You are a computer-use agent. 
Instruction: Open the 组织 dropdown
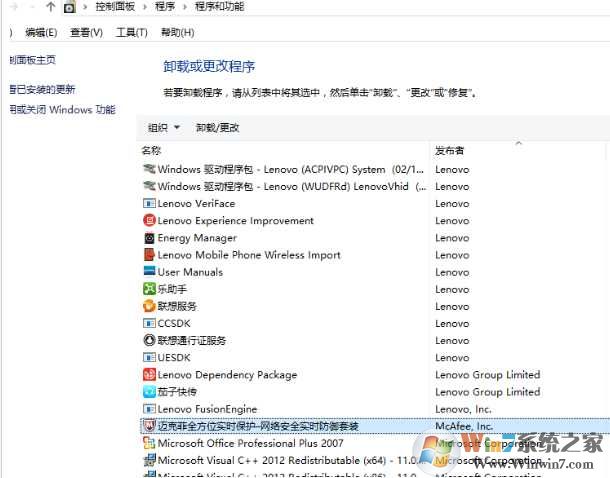[164, 128]
